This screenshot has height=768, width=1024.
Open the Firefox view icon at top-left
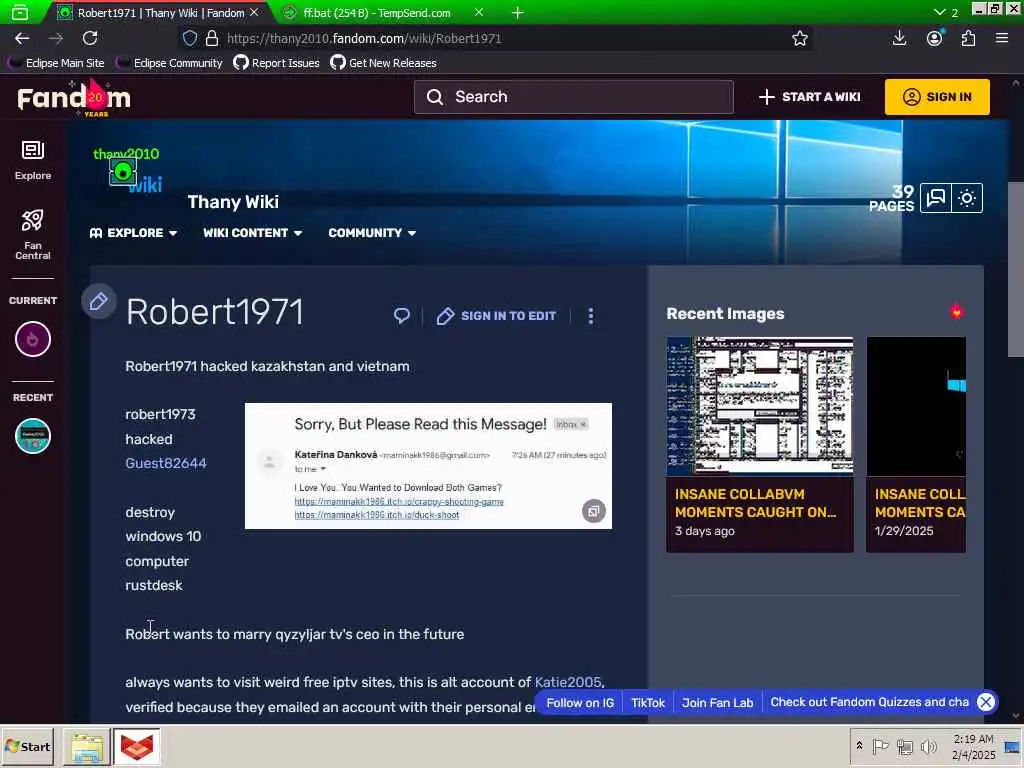(20, 12)
